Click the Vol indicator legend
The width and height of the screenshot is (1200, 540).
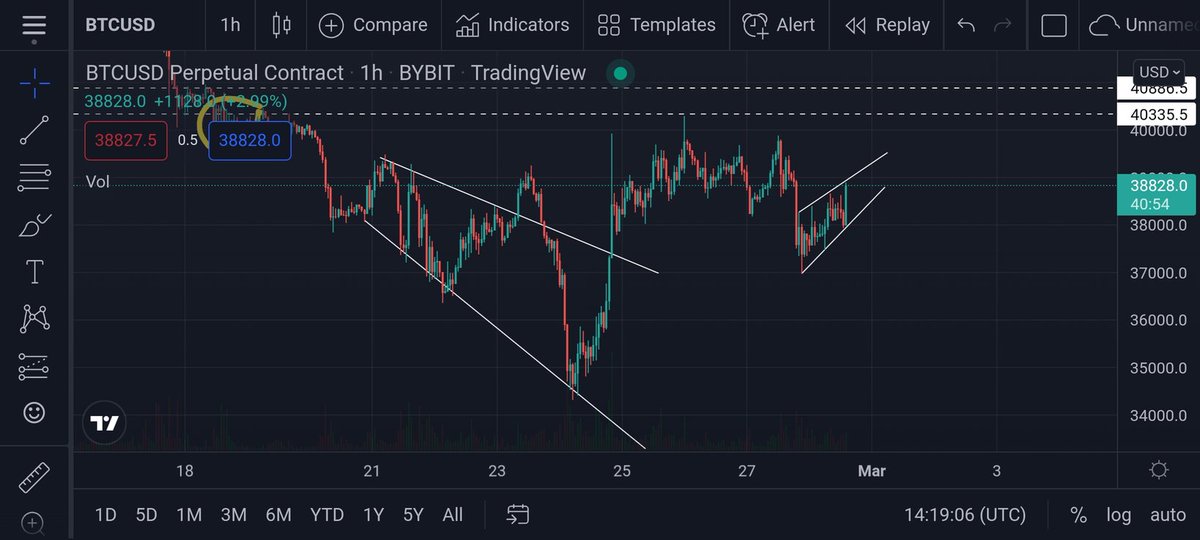[x=98, y=181]
